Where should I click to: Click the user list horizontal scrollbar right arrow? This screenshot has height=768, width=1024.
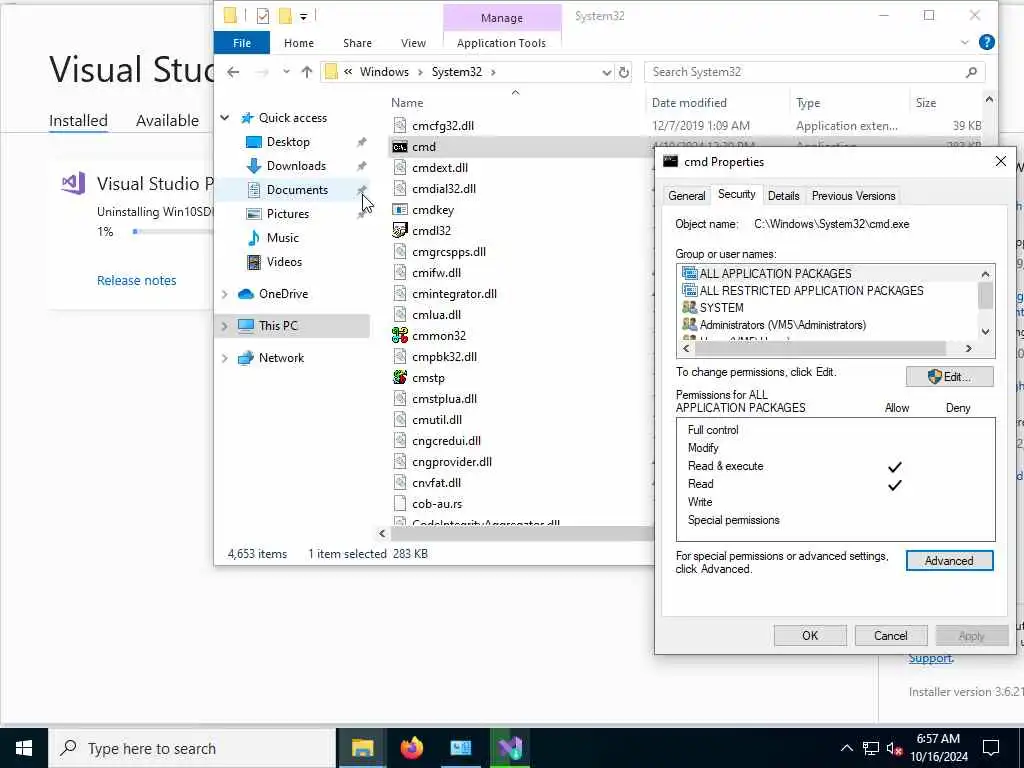[968, 349]
